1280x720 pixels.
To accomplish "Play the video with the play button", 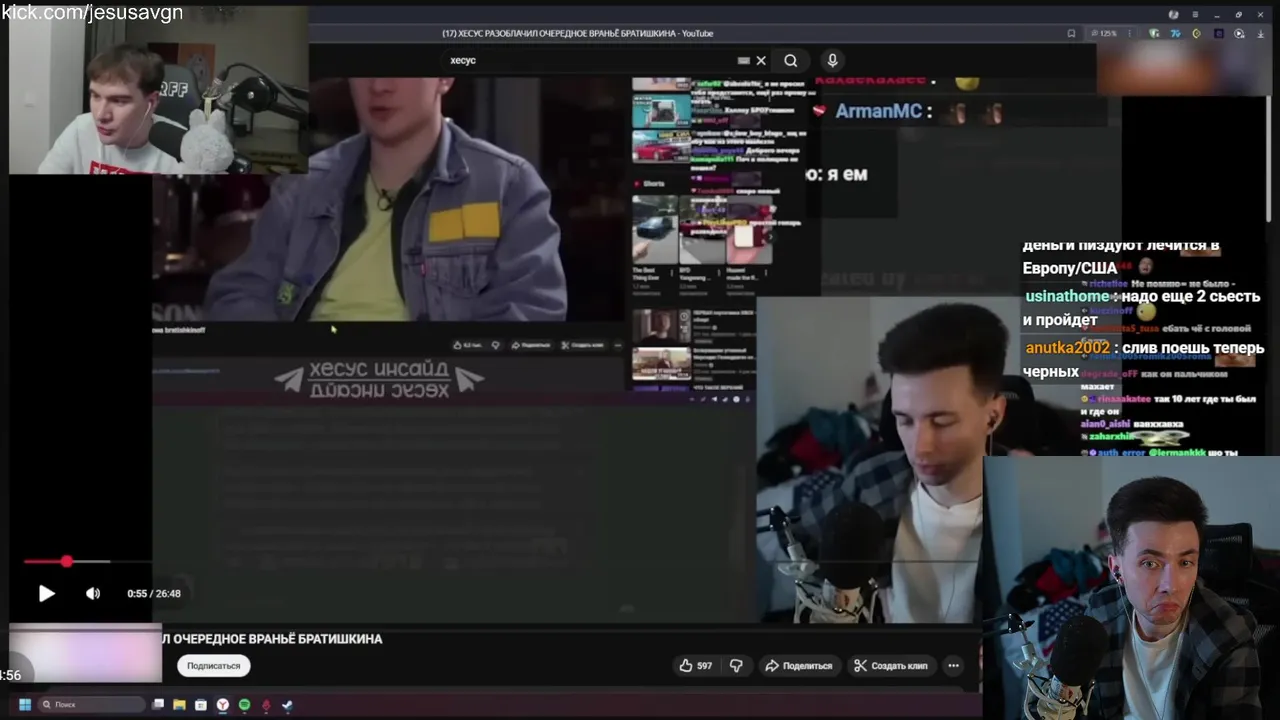I will [x=46, y=593].
